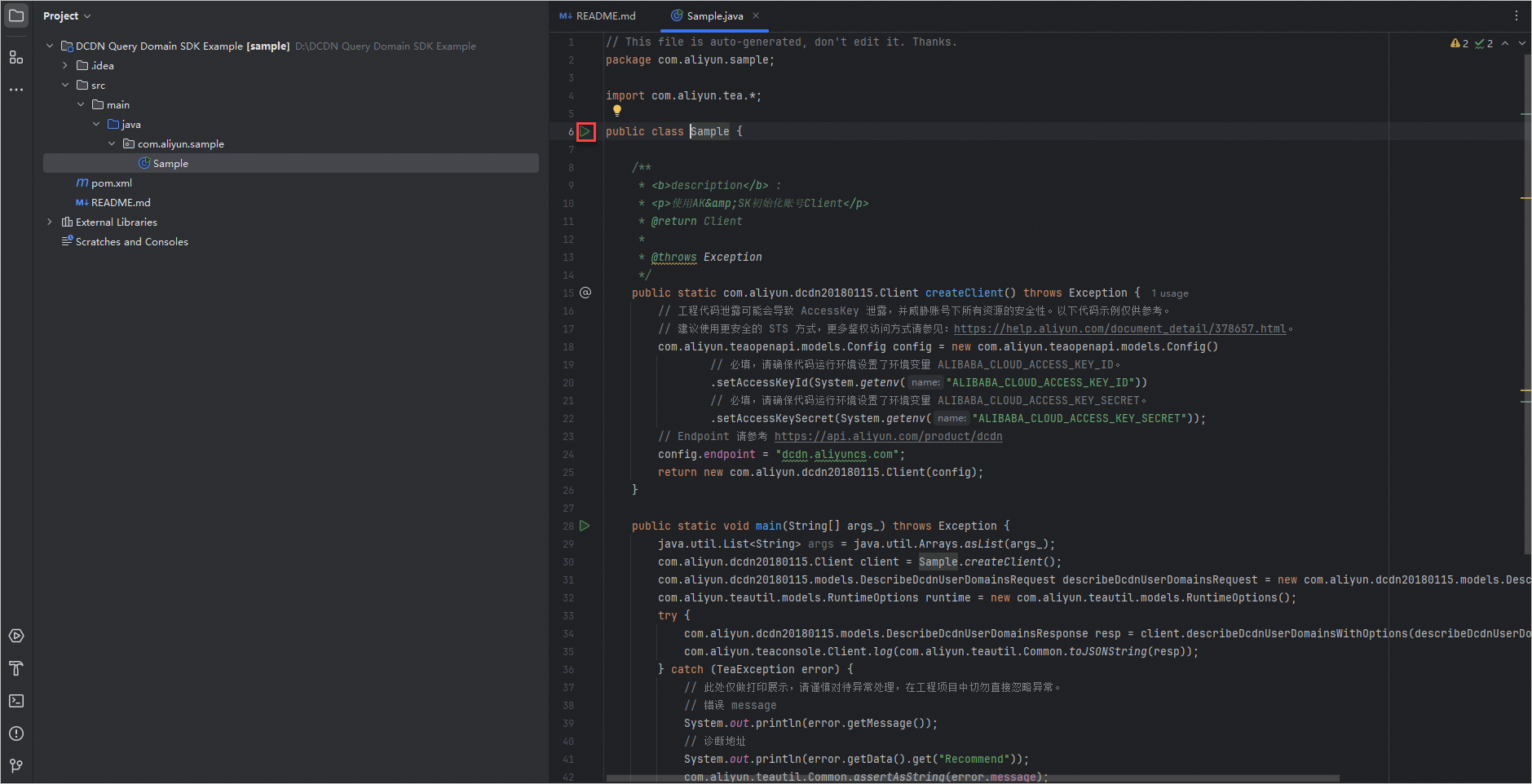Click the warnings indicator showing 2
The width and height of the screenshot is (1532, 784).
pyautogui.click(x=1459, y=43)
